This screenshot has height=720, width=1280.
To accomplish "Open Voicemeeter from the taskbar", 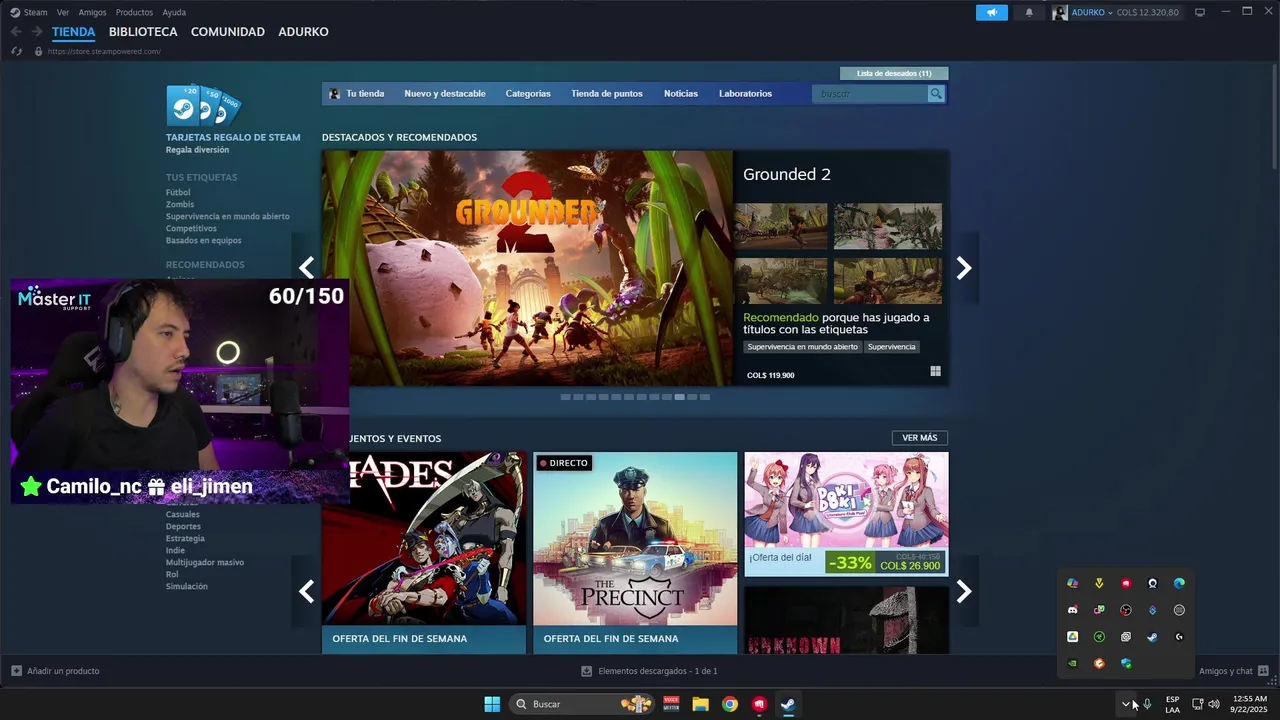I will point(671,704).
